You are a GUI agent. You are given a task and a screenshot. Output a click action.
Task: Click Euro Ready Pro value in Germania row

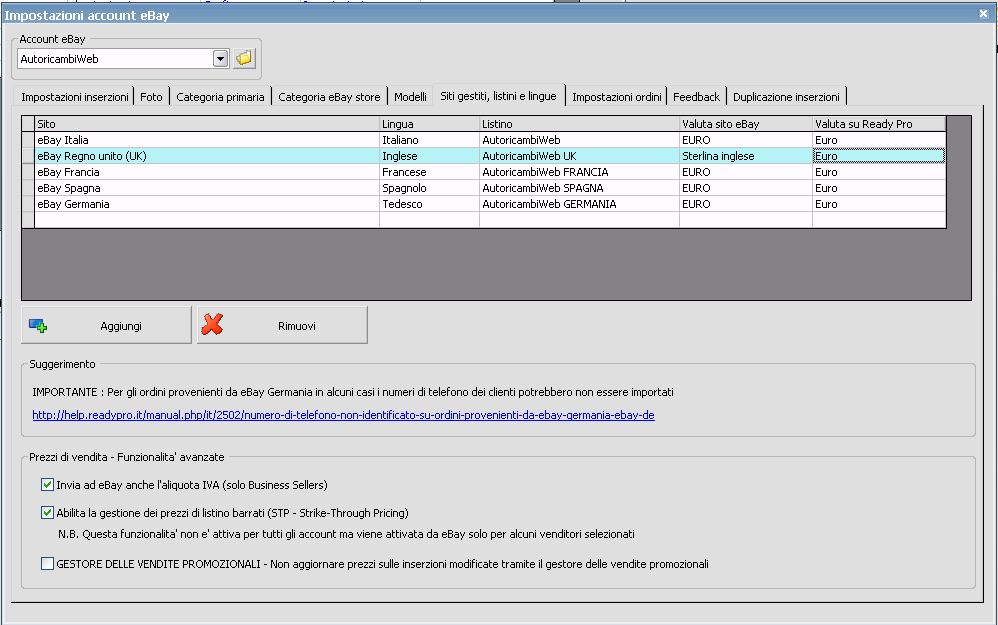point(879,204)
